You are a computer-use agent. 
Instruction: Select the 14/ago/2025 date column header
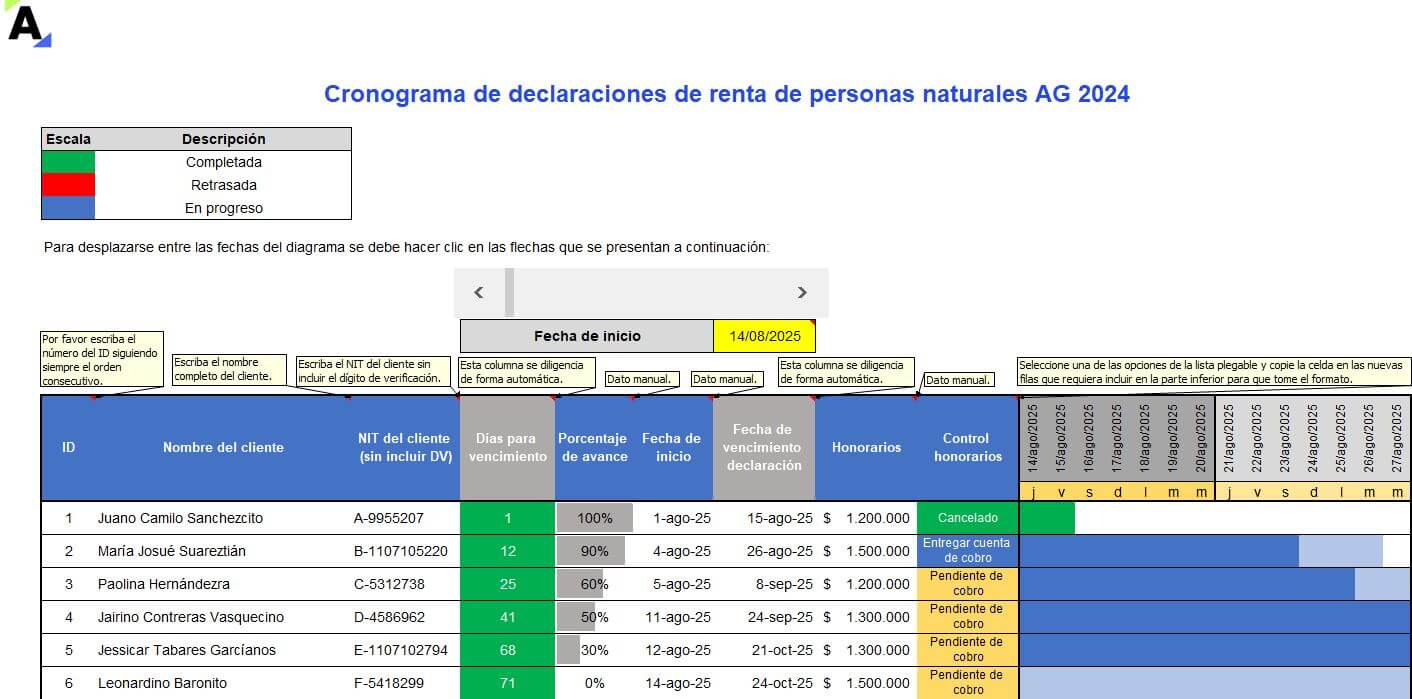tap(1033, 438)
